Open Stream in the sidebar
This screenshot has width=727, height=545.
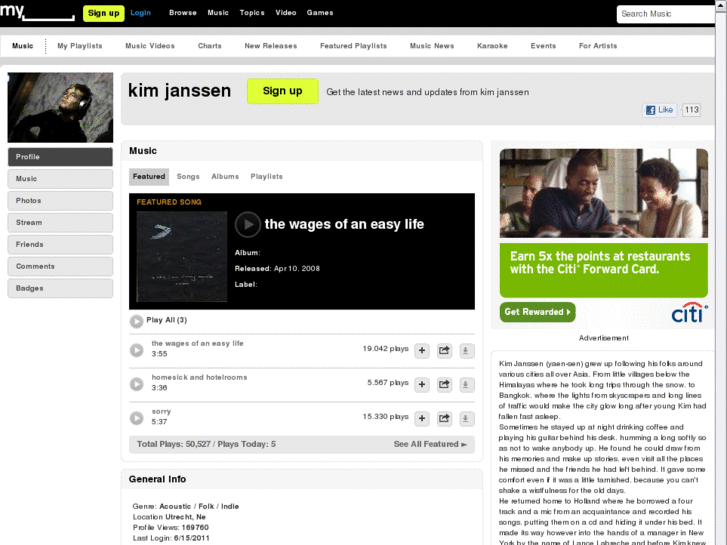60,223
